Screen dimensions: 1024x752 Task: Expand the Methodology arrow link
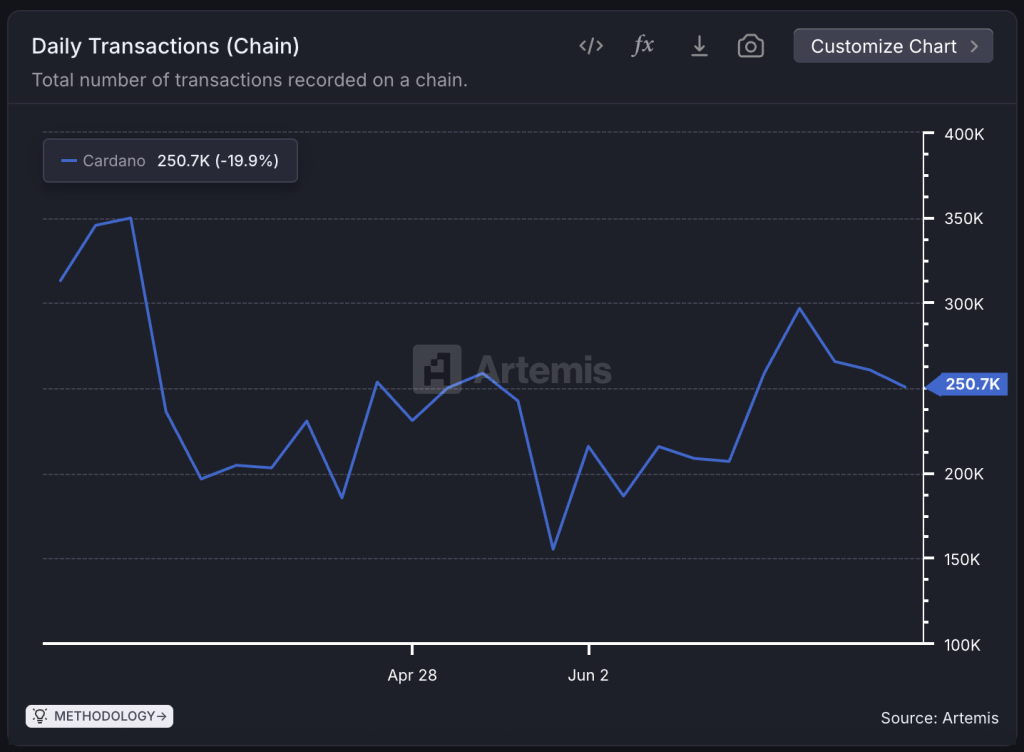(x=160, y=716)
